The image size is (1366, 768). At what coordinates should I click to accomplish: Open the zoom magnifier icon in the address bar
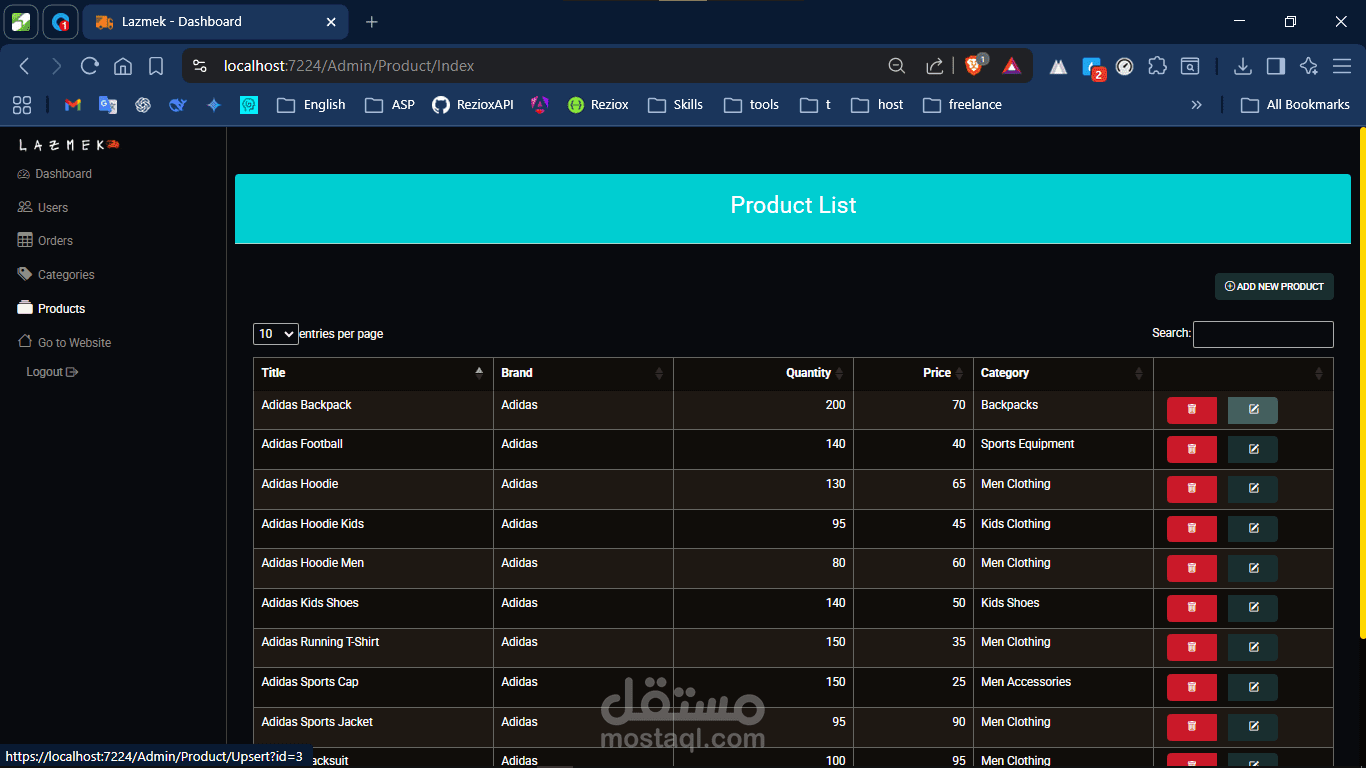pyautogui.click(x=897, y=66)
